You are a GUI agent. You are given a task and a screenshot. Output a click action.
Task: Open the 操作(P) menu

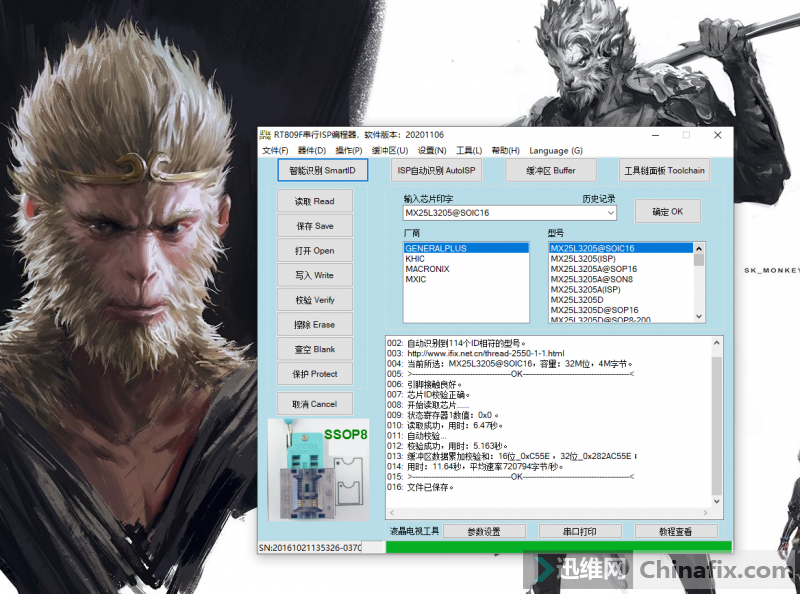tap(348, 151)
